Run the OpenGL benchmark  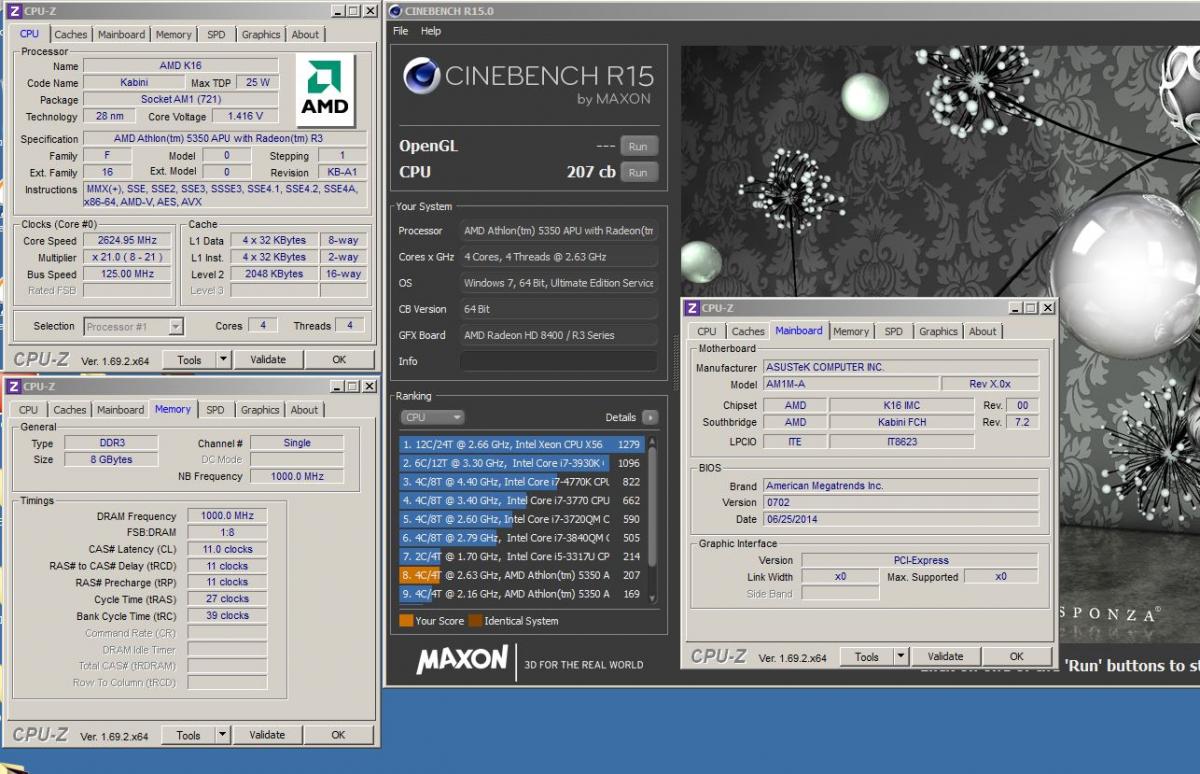[x=638, y=146]
